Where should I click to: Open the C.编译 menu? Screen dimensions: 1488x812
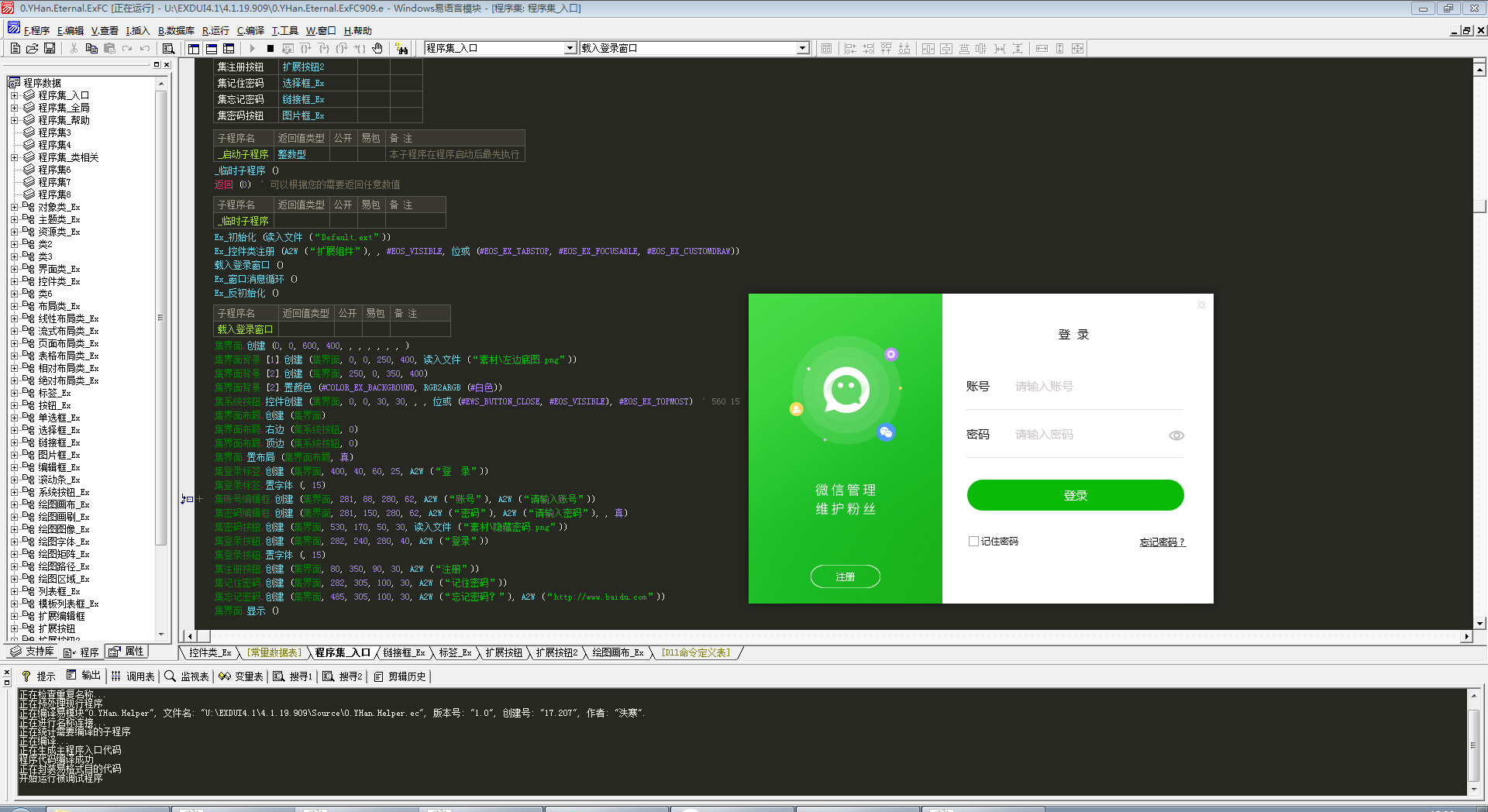pyautogui.click(x=250, y=31)
